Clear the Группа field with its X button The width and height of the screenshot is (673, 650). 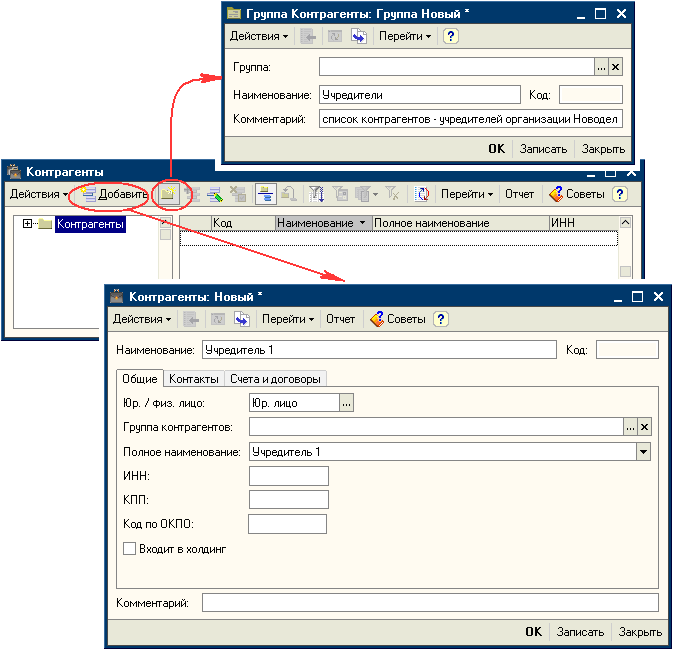pos(615,67)
